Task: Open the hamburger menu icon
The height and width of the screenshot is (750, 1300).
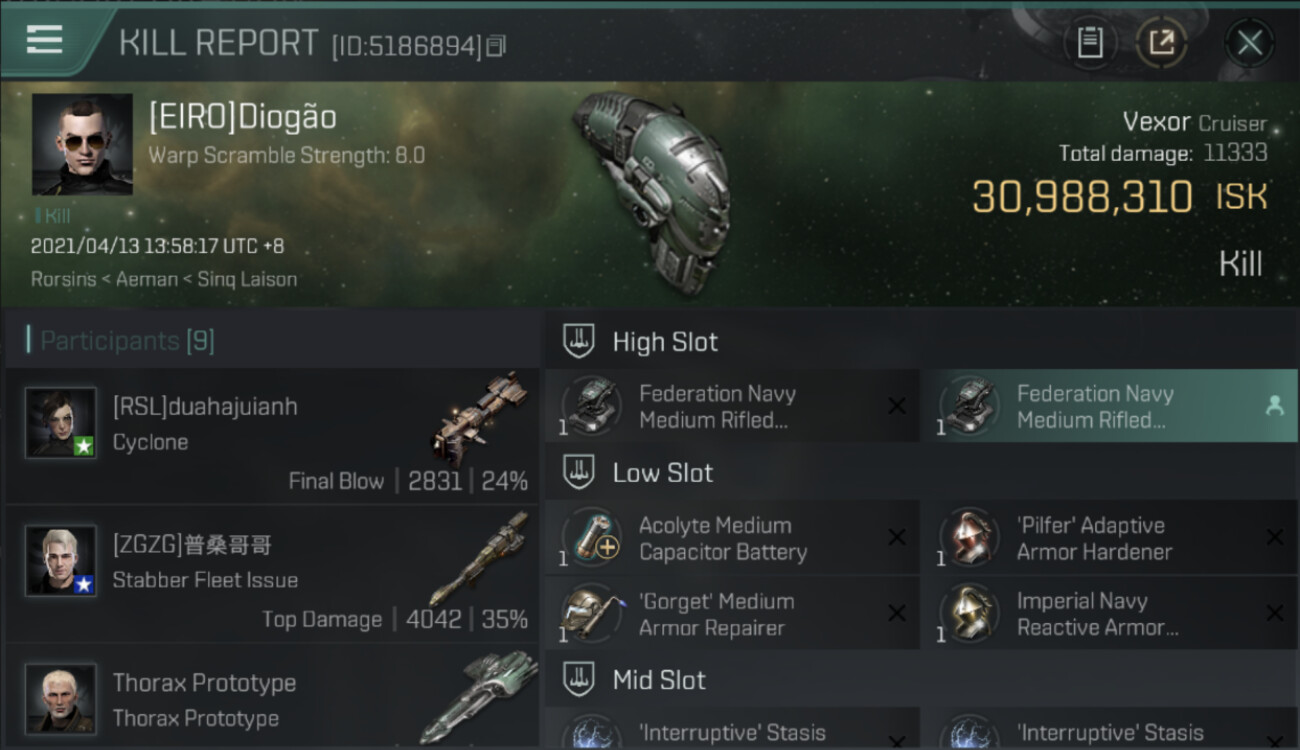Action: 44,40
